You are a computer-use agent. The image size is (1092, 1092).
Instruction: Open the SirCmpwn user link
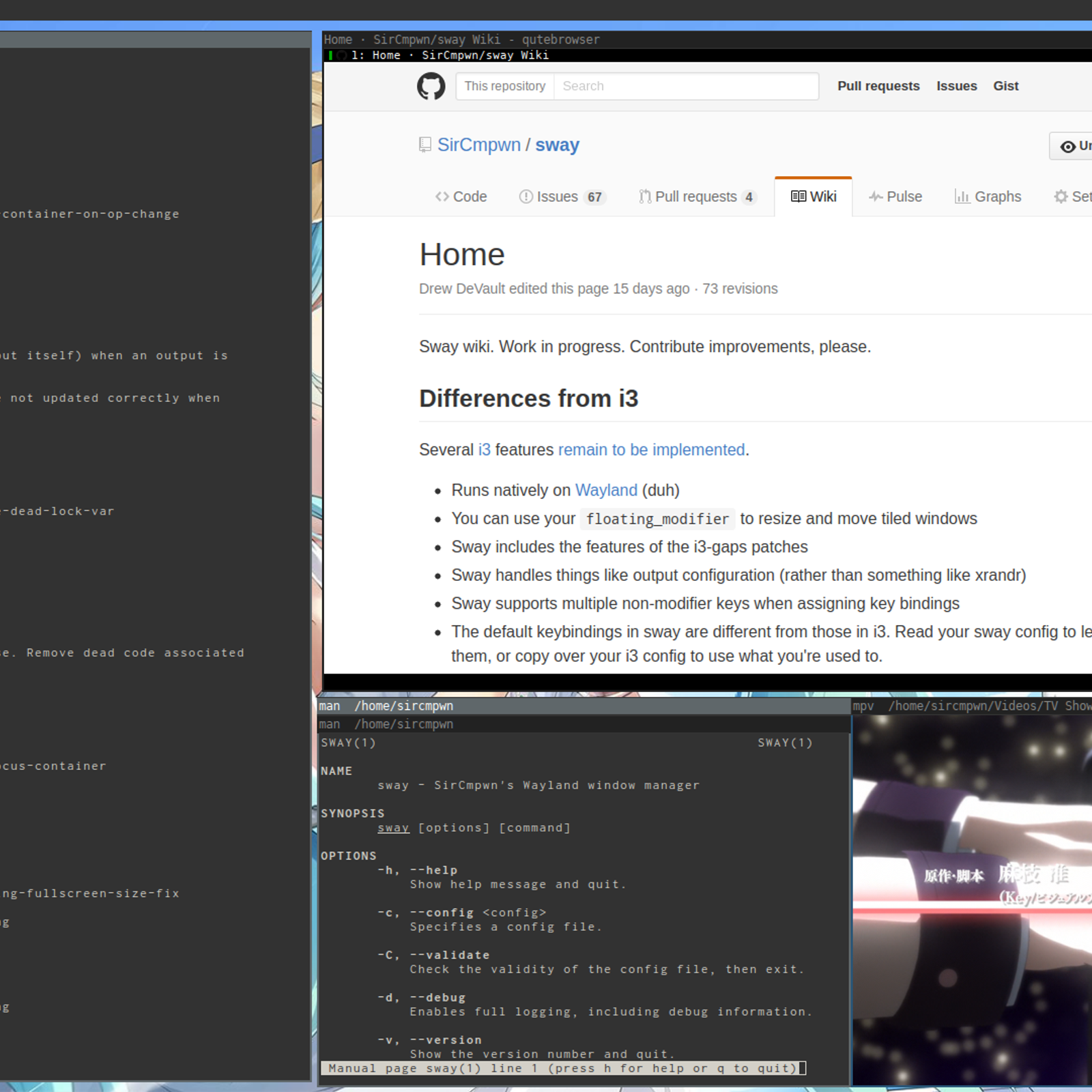pos(478,145)
